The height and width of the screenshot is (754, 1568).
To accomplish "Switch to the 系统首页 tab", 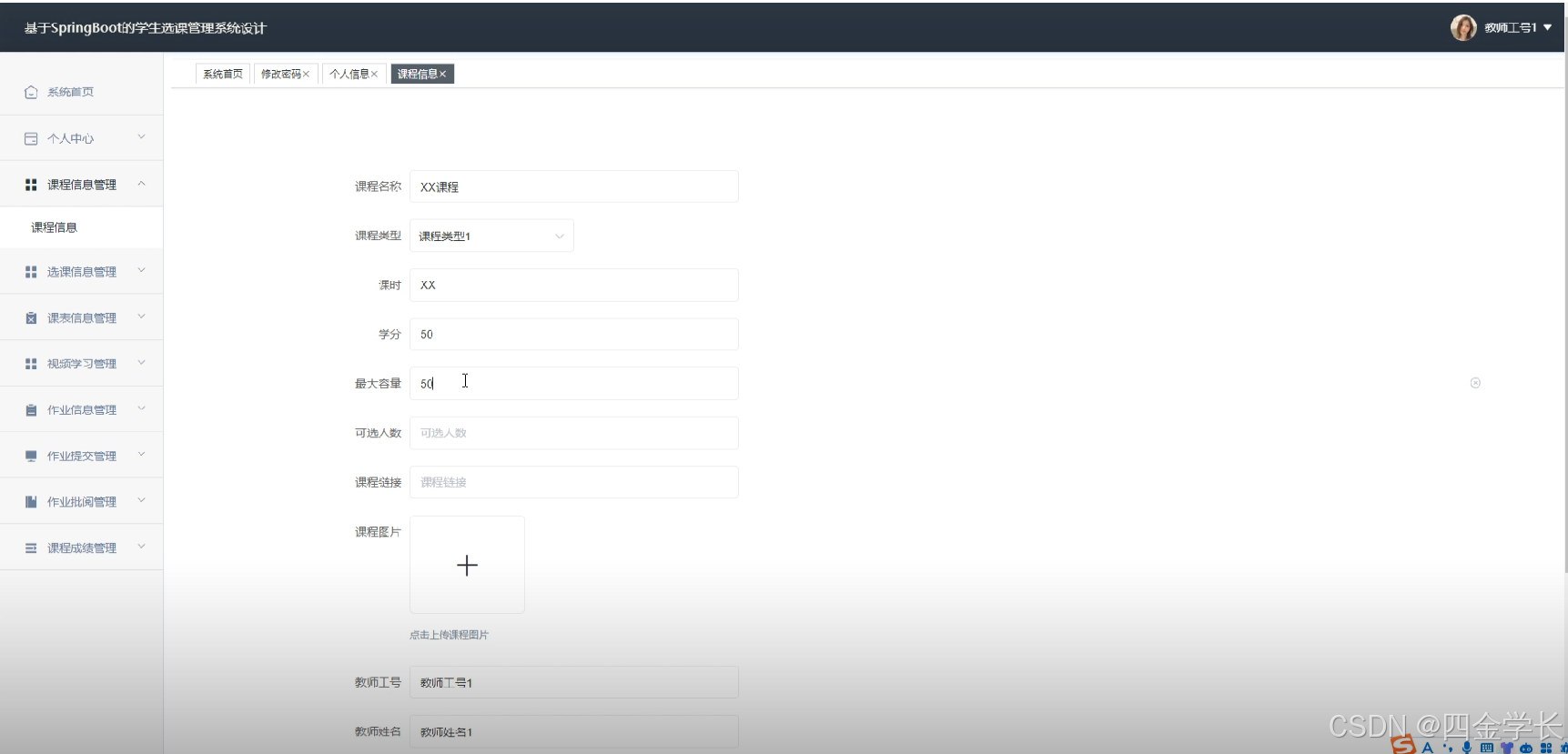I will click(223, 74).
